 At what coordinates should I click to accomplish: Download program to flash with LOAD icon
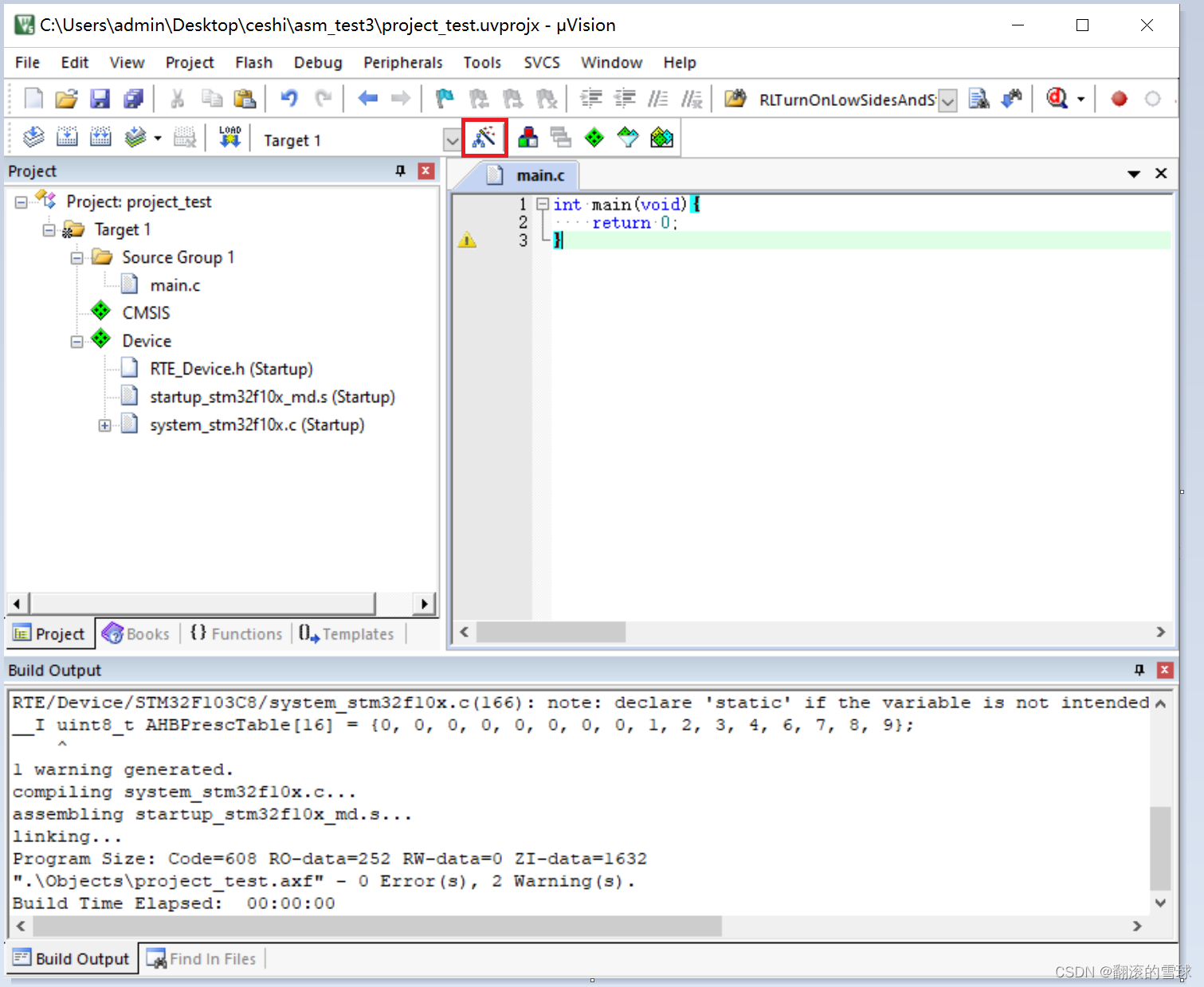coord(229,137)
